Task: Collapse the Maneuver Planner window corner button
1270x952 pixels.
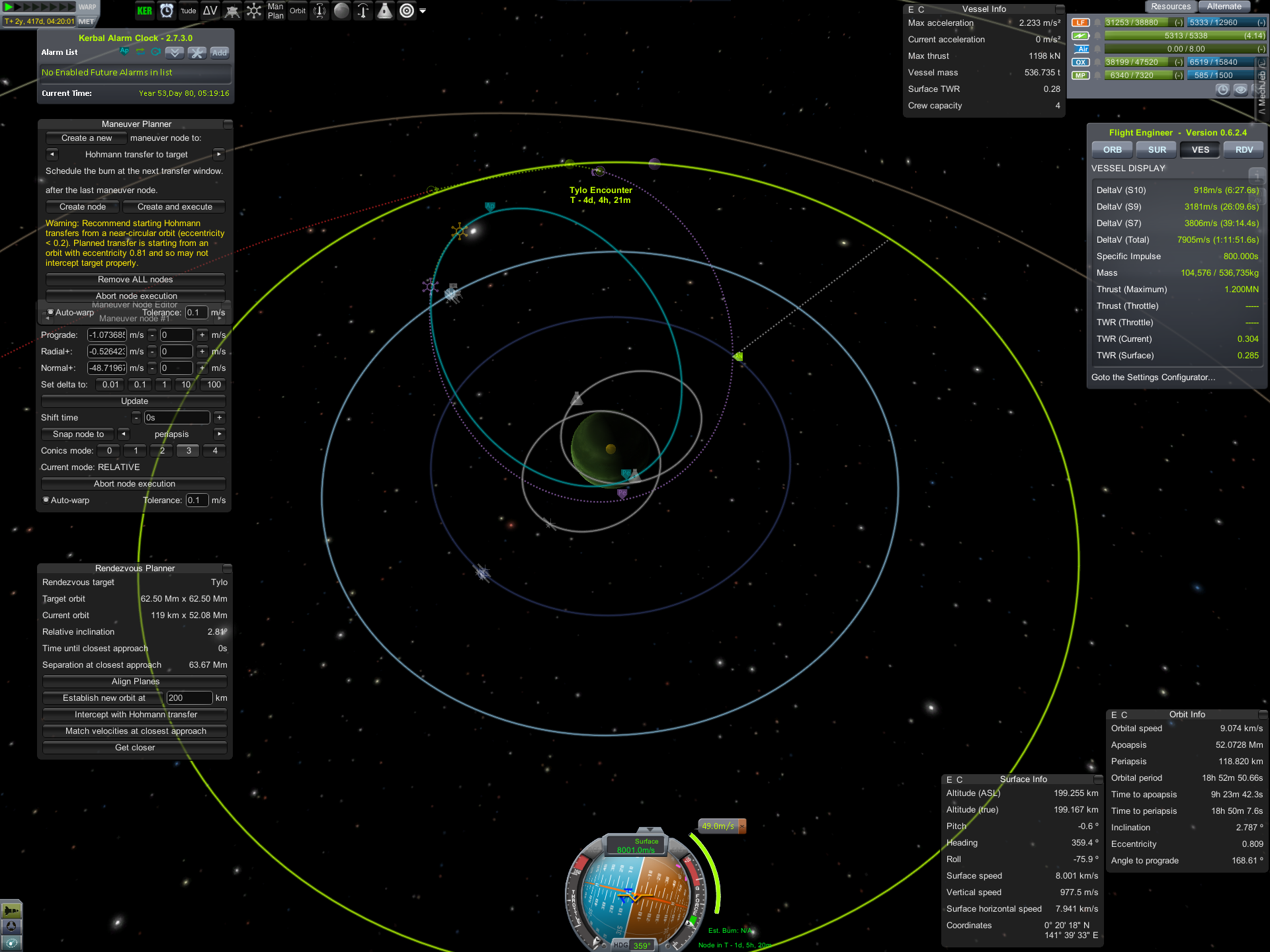Action: 228,124
